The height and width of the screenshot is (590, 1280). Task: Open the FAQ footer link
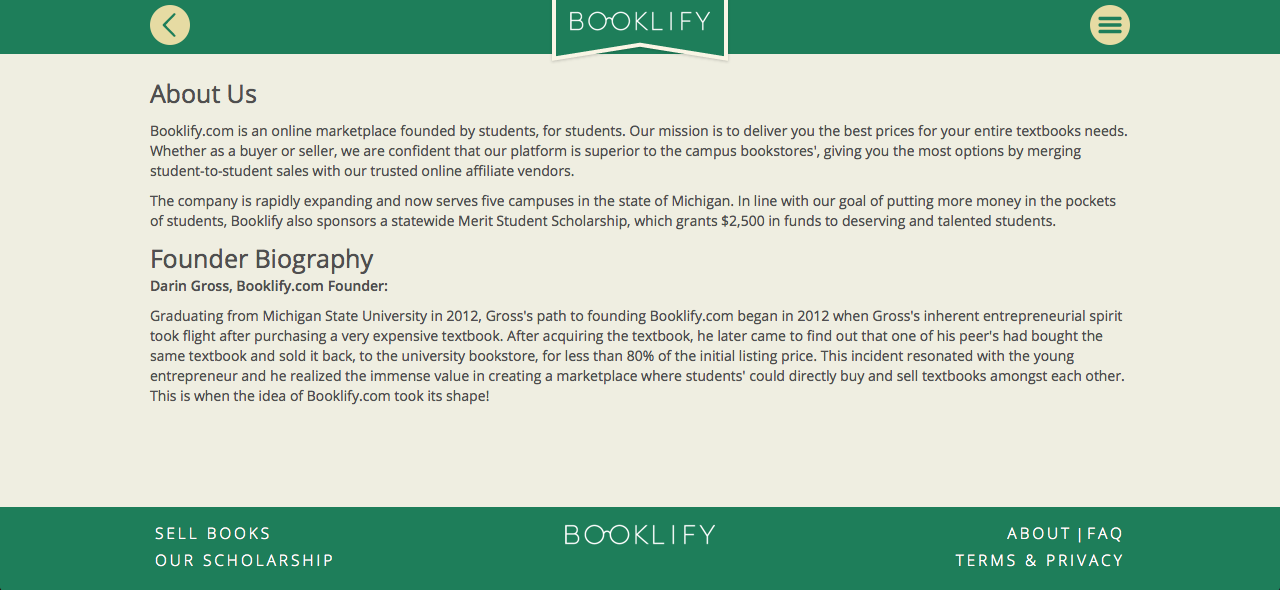click(x=1105, y=534)
